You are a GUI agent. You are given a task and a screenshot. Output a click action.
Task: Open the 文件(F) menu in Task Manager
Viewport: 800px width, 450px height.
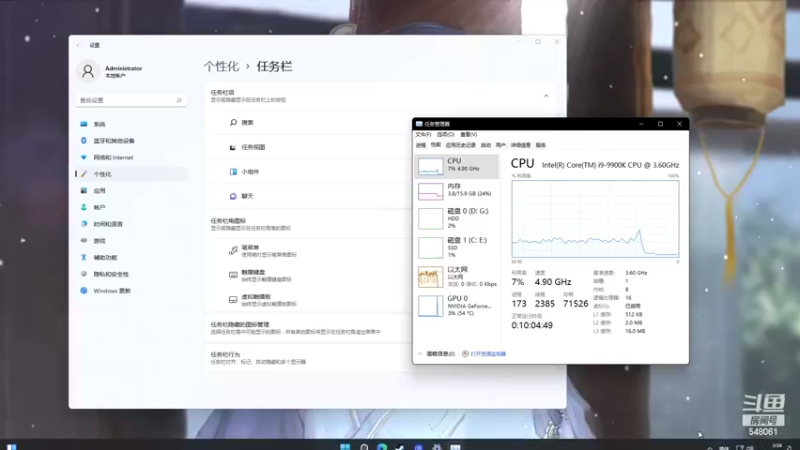[x=423, y=135]
